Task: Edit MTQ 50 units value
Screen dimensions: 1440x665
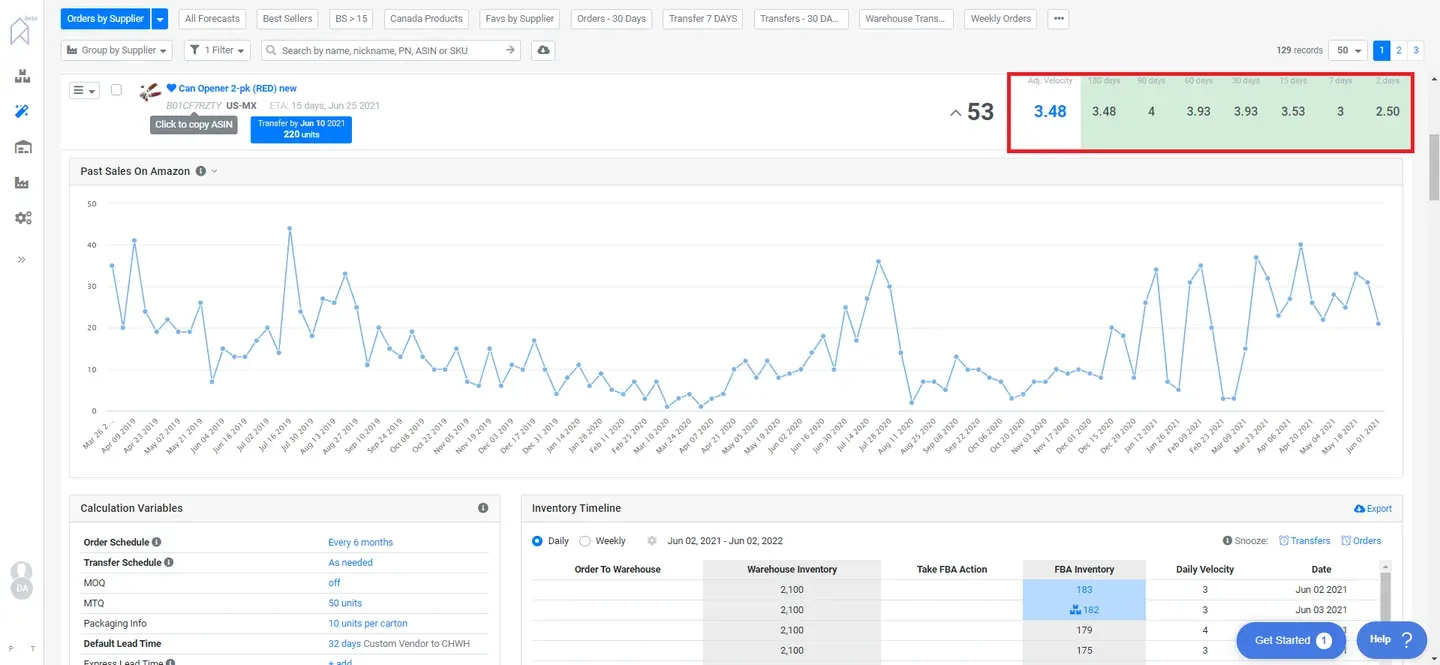Action: [345, 603]
